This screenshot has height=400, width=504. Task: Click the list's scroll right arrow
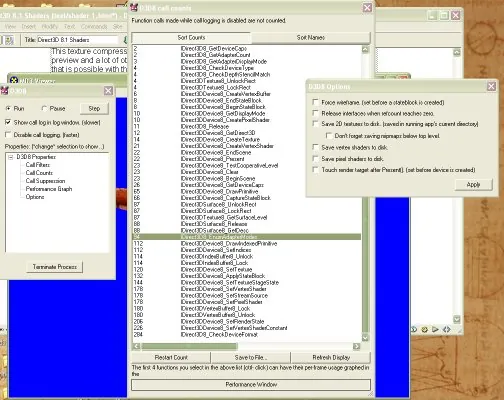point(356,346)
